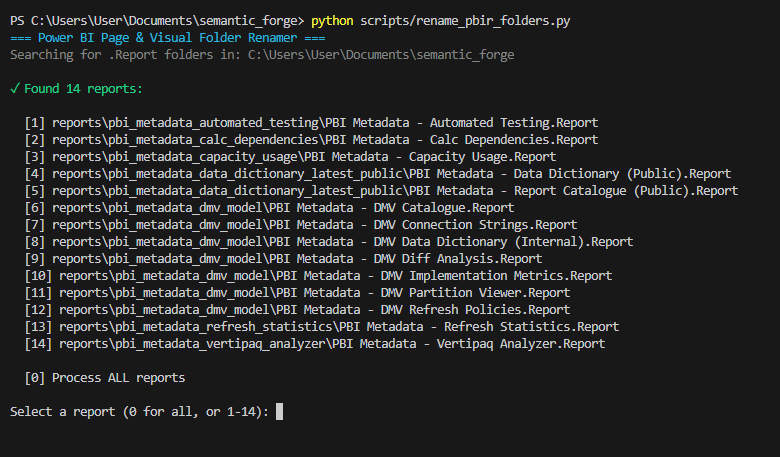Click the terminal cursor after the Select a report prompt
Image resolution: width=780 pixels, height=457 pixels.
(x=280, y=412)
